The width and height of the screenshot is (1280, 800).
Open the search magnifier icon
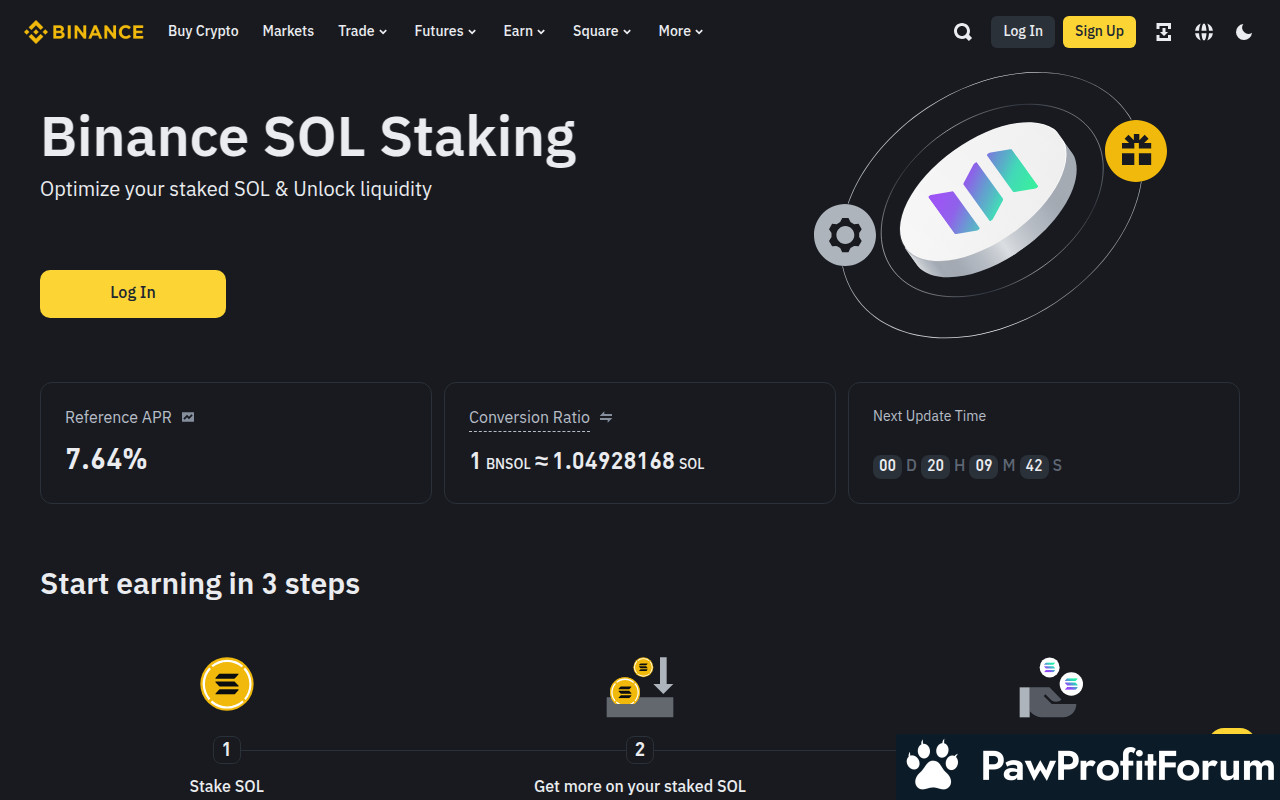[963, 32]
